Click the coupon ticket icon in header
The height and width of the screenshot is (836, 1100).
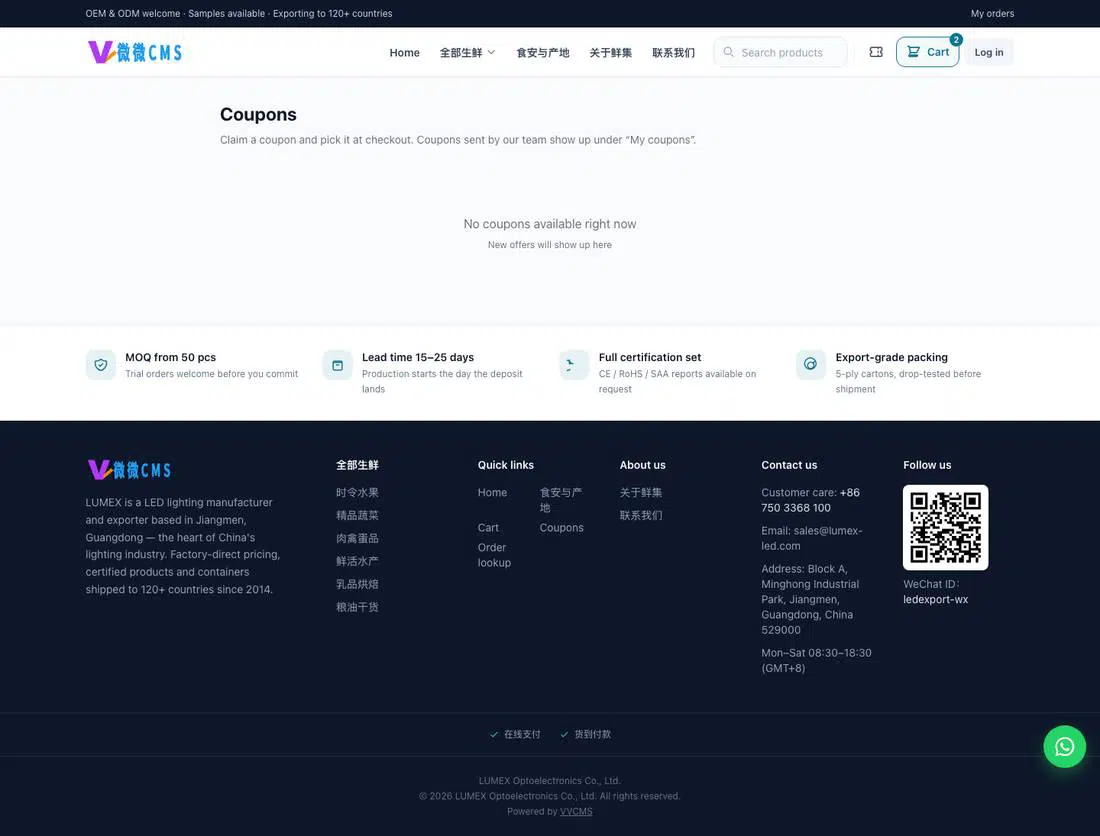coord(876,52)
